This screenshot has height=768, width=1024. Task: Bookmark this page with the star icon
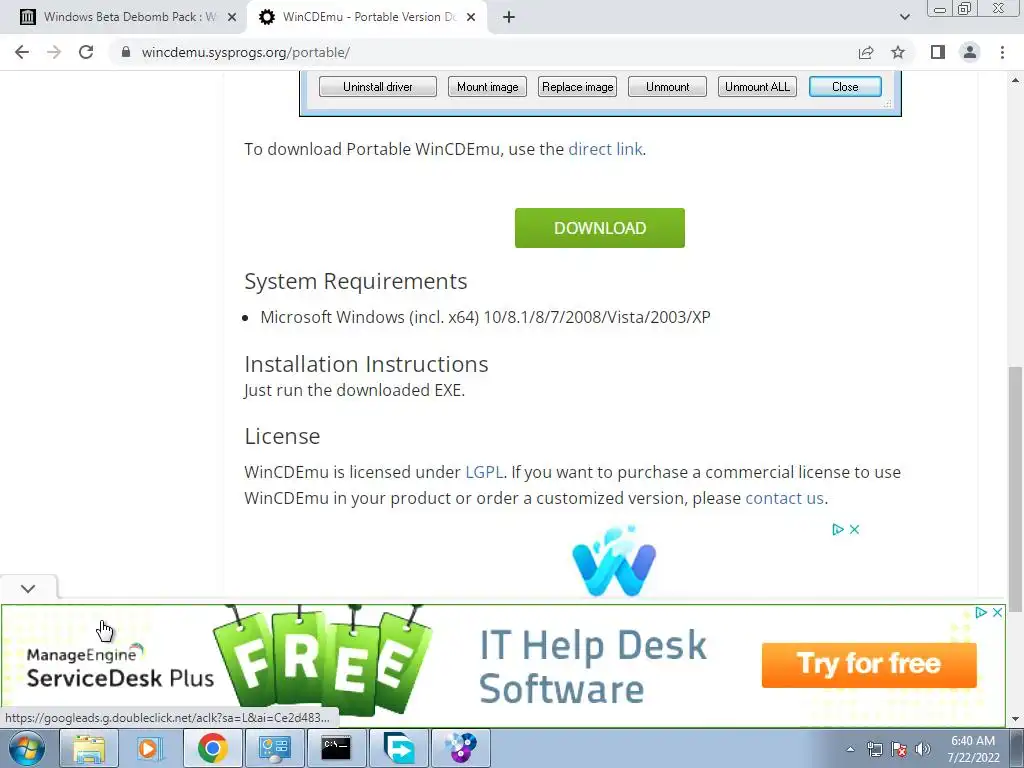click(x=898, y=52)
